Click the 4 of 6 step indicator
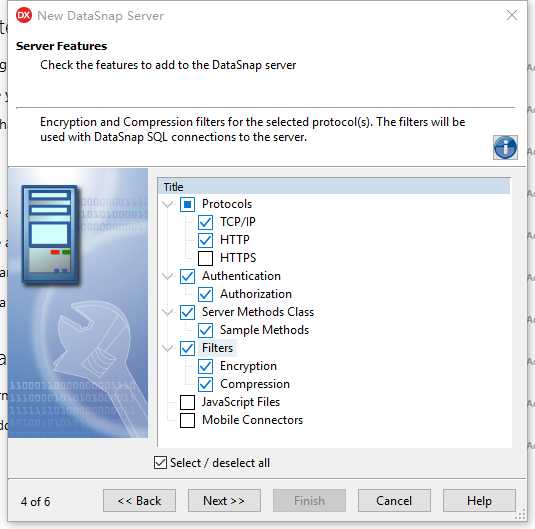The height and width of the screenshot is (529, 535). (x=35, y=502)
